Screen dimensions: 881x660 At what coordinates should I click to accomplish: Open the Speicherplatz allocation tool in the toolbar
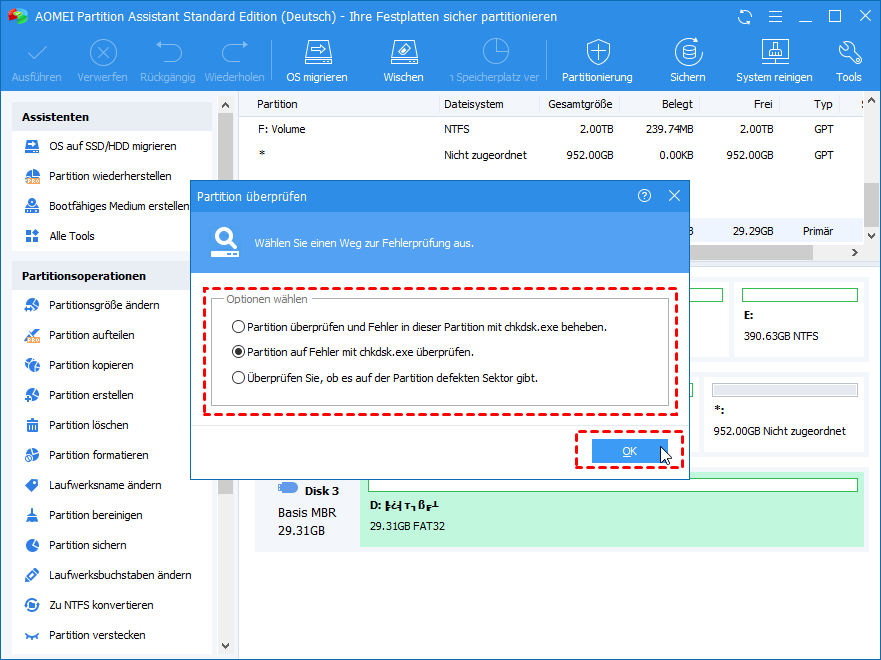pyautogui.click(x=494, y=61)
